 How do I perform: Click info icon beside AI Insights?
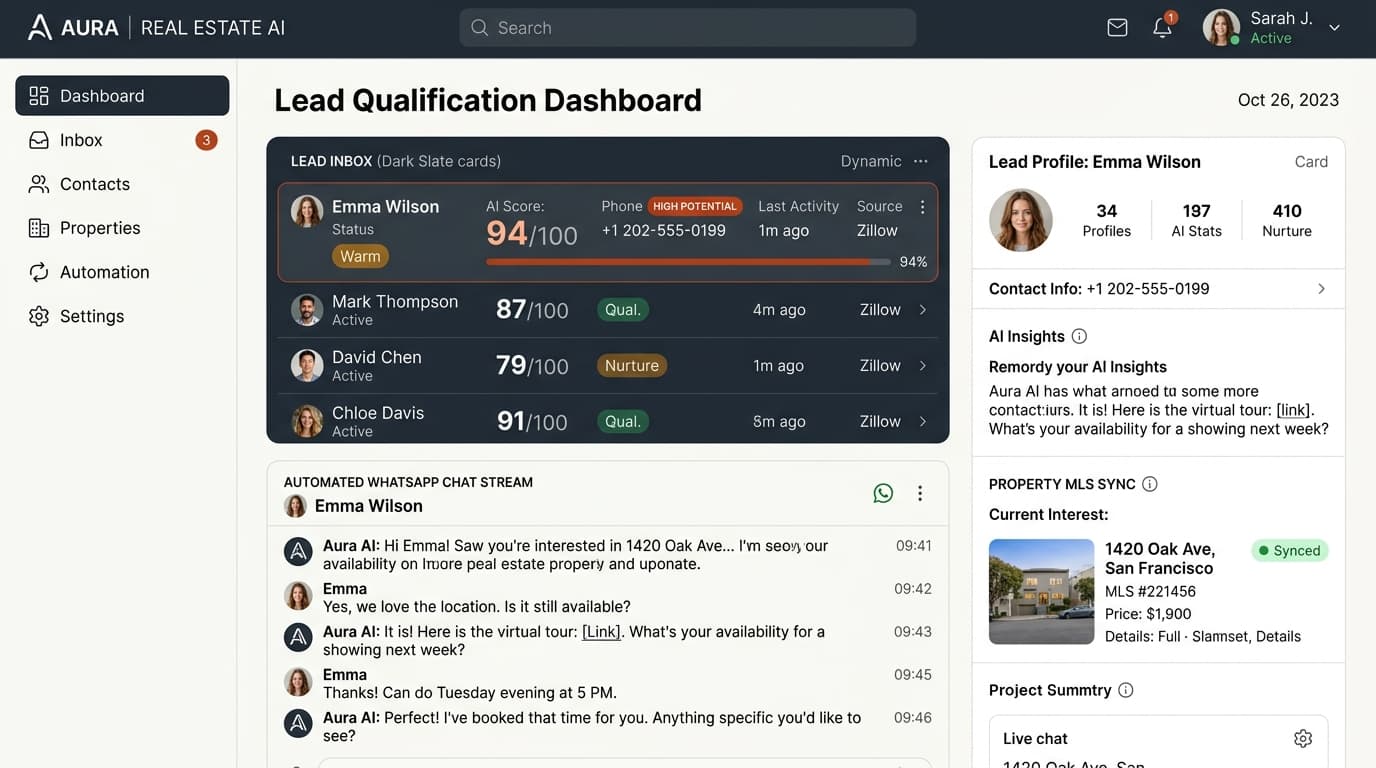[1079, 336]
